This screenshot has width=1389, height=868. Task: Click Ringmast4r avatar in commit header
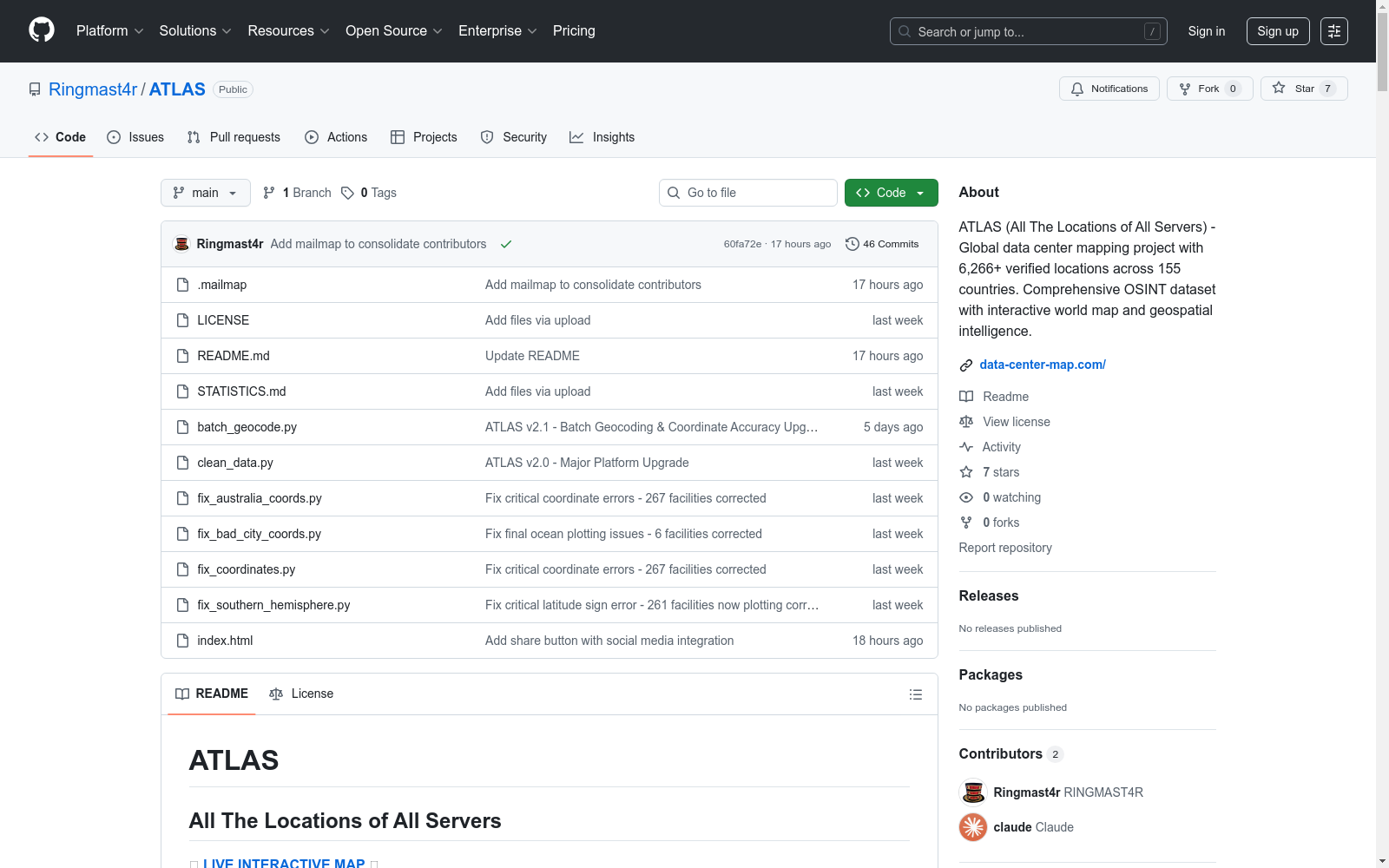181,244
